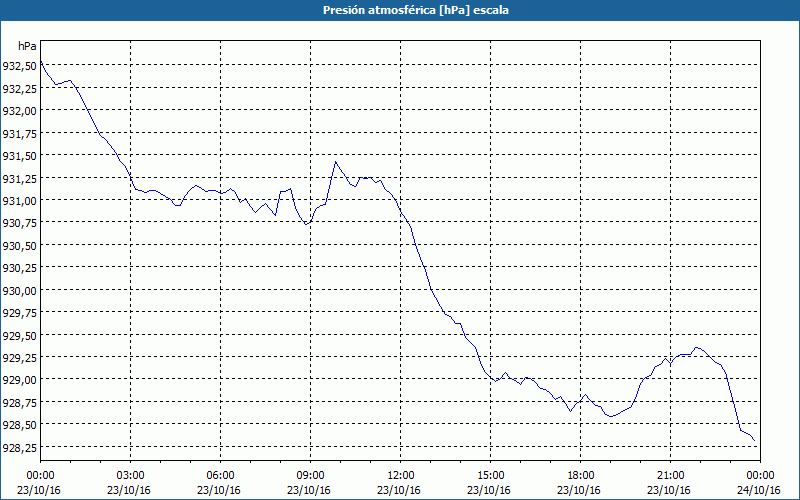Select the 09:00 time marker

coord(311,476)
